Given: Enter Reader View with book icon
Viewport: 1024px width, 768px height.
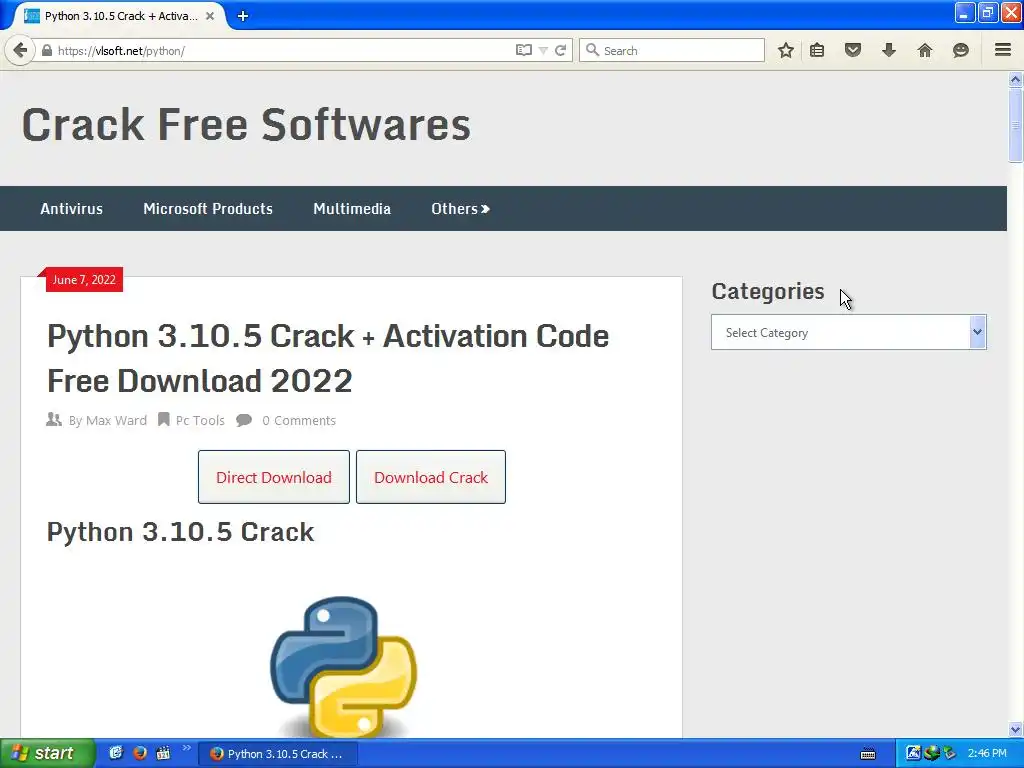Looking at the screenshot, I should [523, 50].
